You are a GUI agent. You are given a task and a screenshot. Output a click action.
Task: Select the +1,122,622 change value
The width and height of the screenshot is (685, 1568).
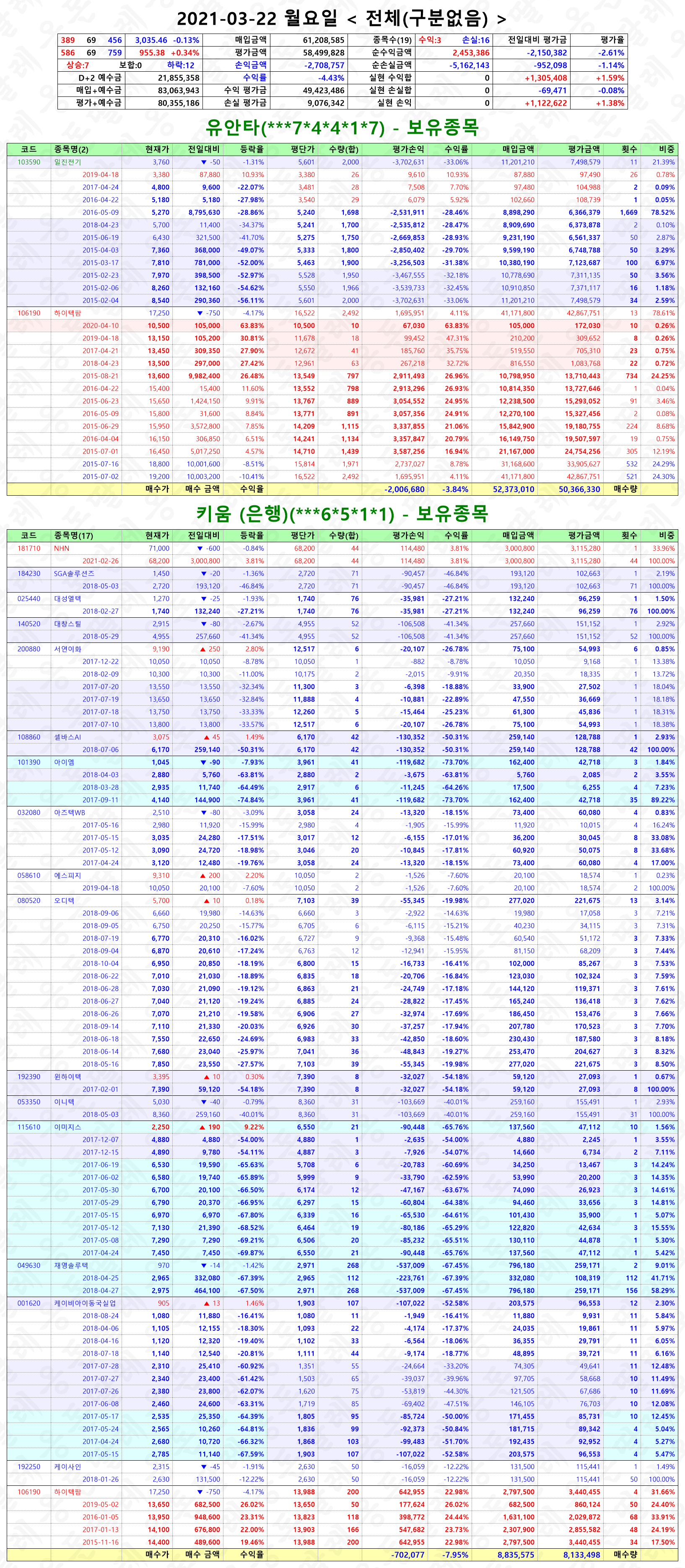point(546,103)
